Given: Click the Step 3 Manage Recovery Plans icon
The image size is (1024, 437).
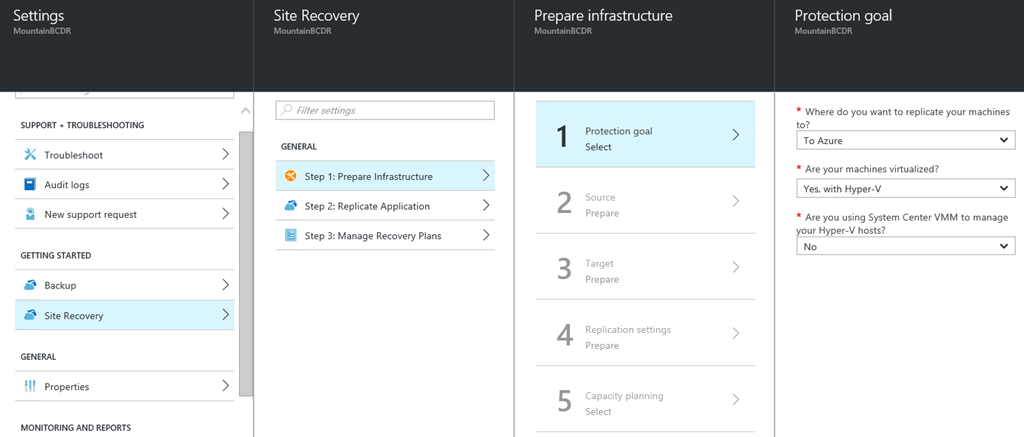Looking at the screenshot, I should tap(291, 235).
